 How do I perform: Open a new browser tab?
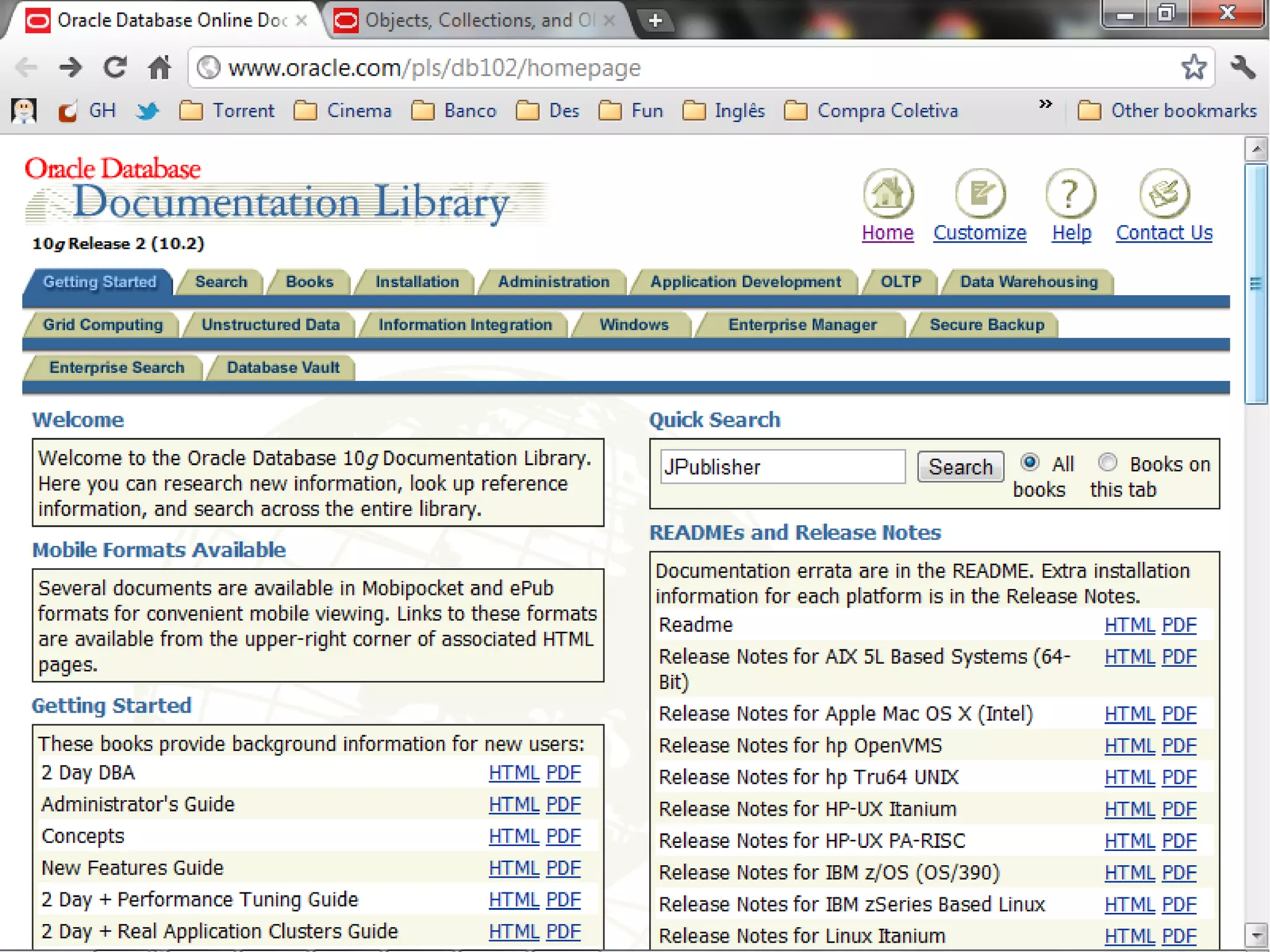click(x=655, y=20)
